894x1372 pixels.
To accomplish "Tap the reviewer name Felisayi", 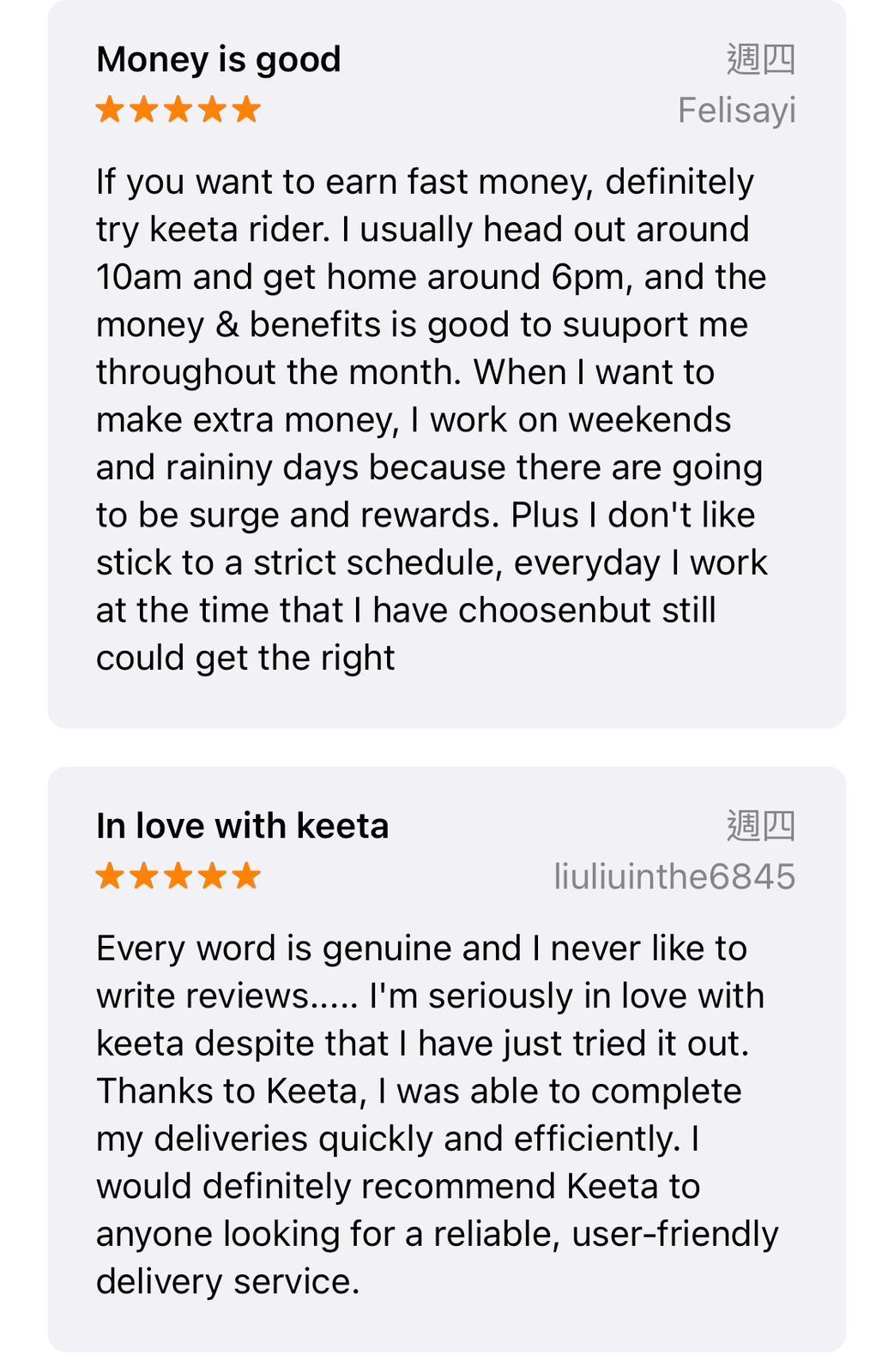I will [736, 111].
